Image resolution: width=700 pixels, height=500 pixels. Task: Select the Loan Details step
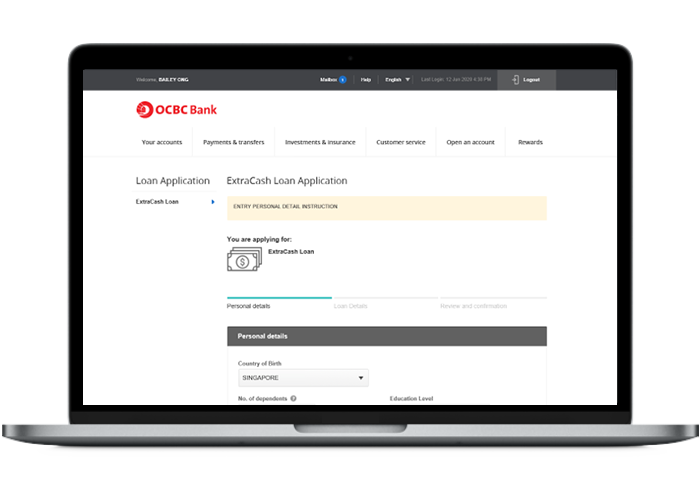click(x=350, y=306)
